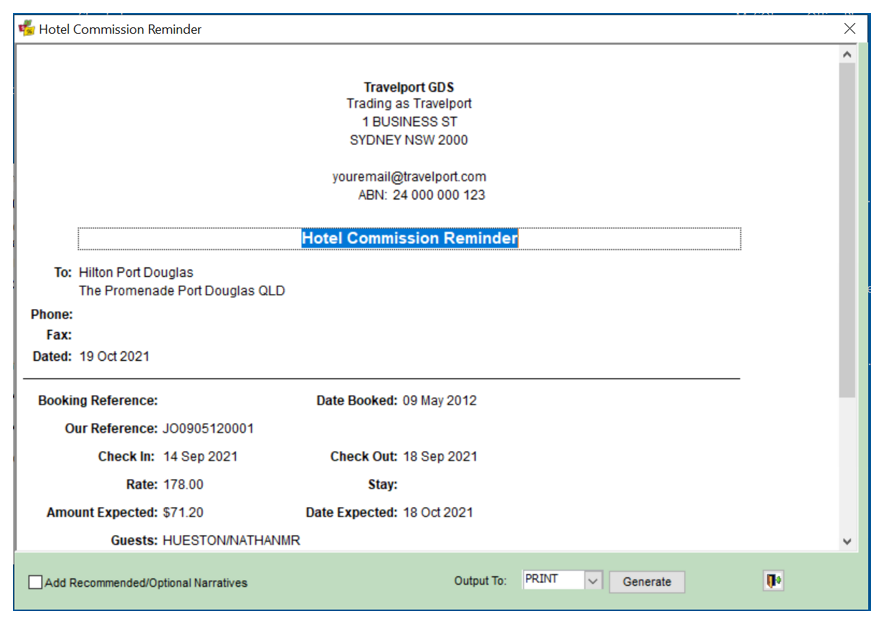Click the Check In date 14 Sep 2021
Screen dimensions: 882x621
(200, 457)
